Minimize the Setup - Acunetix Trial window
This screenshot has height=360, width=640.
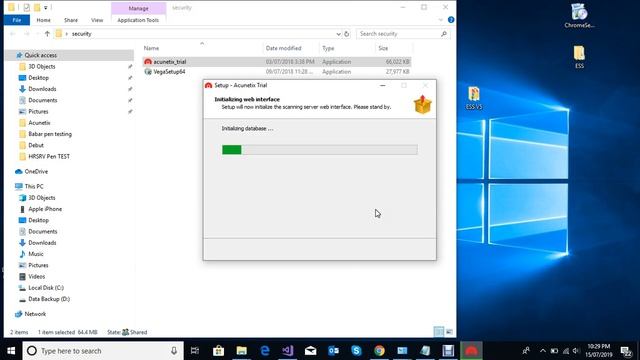click(382, 85)
